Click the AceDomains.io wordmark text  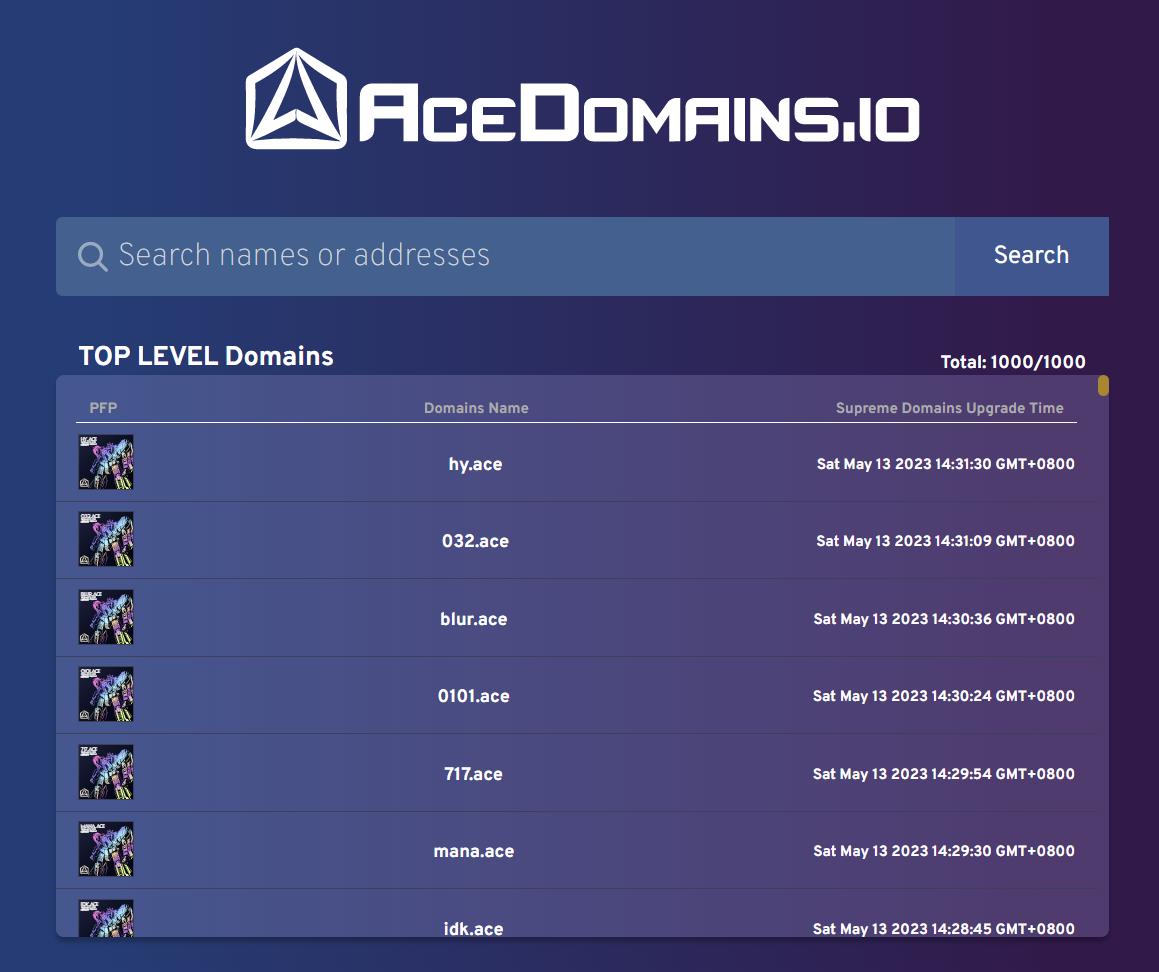coord(639,112)
